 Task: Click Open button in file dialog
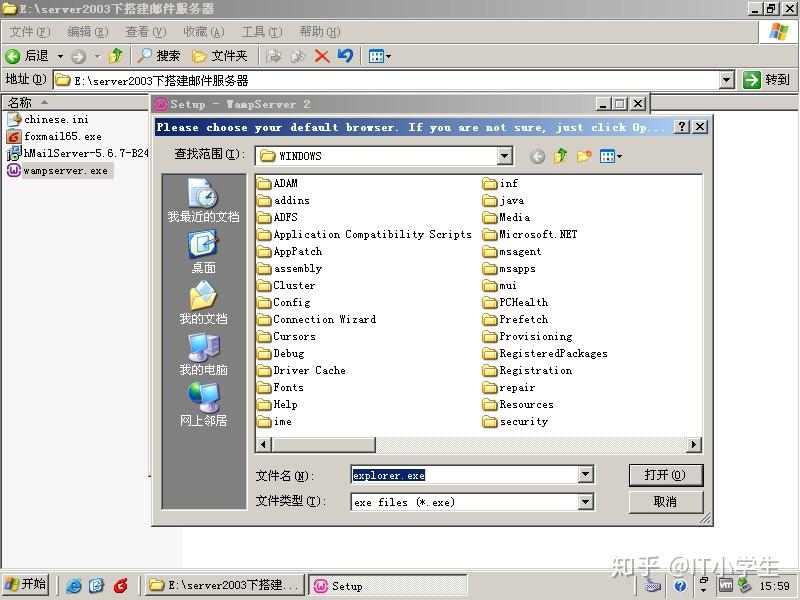666,475
